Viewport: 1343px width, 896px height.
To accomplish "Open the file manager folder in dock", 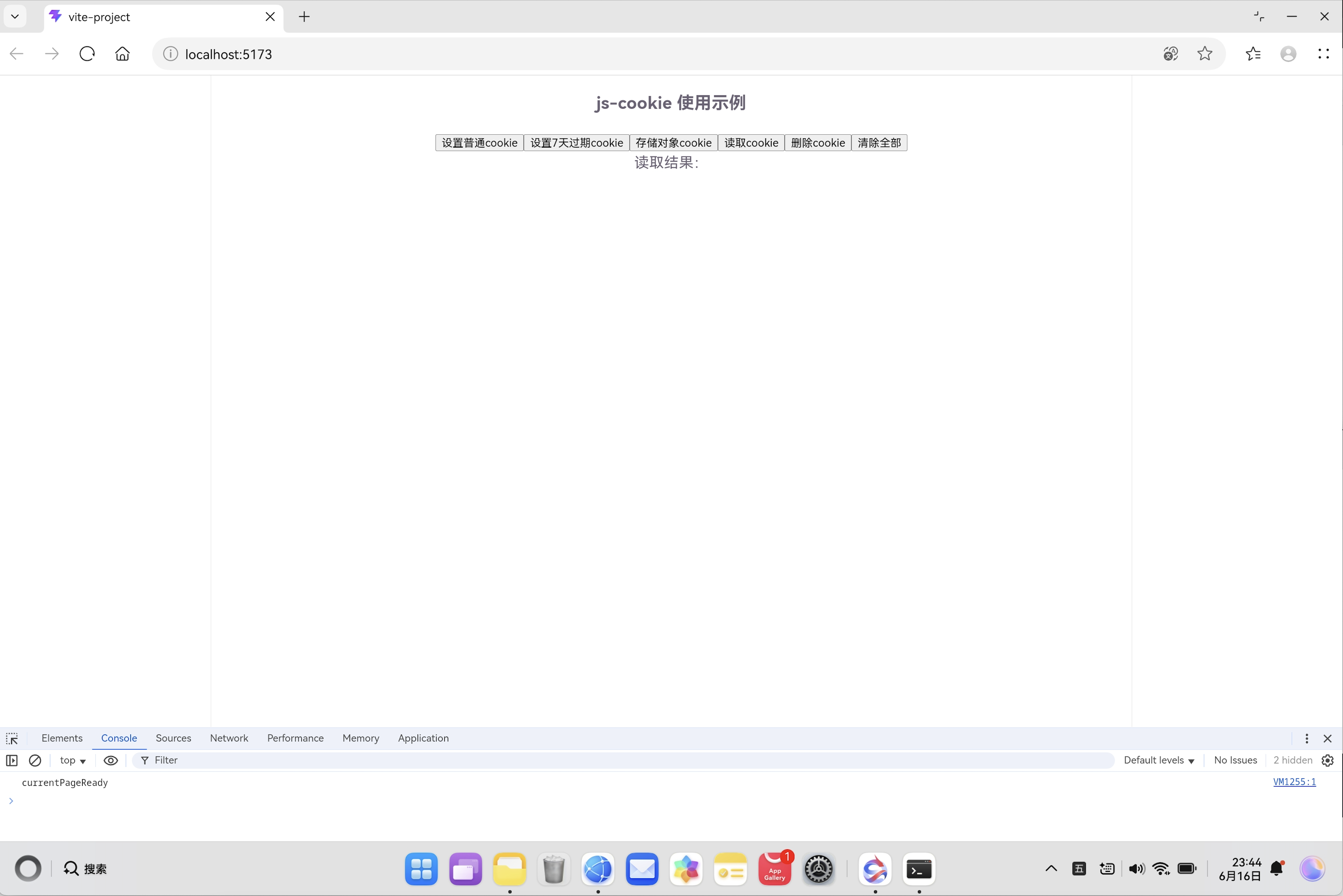I will pyautogui.click(x=510, y=869).
